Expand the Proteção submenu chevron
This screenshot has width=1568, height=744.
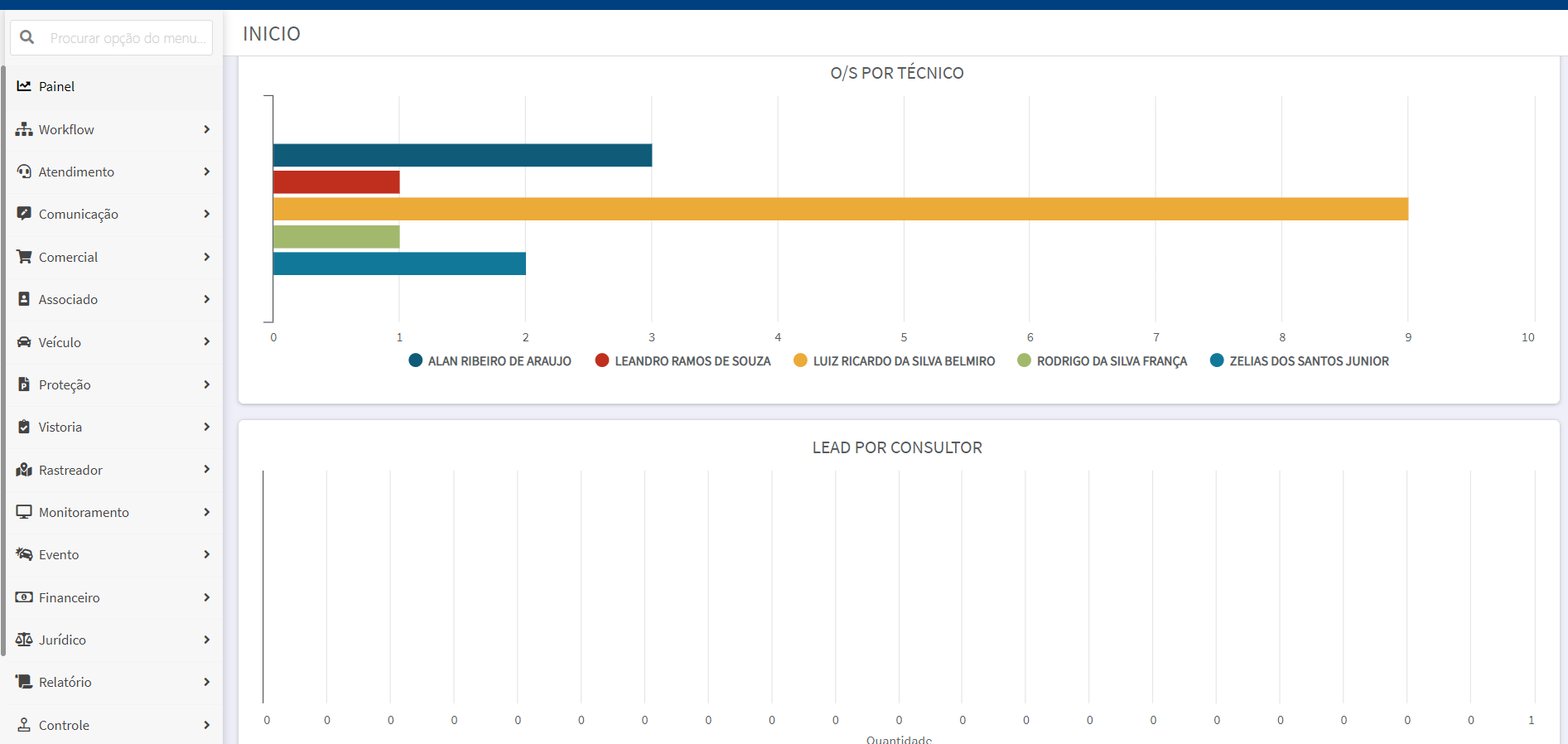[207, 384]
